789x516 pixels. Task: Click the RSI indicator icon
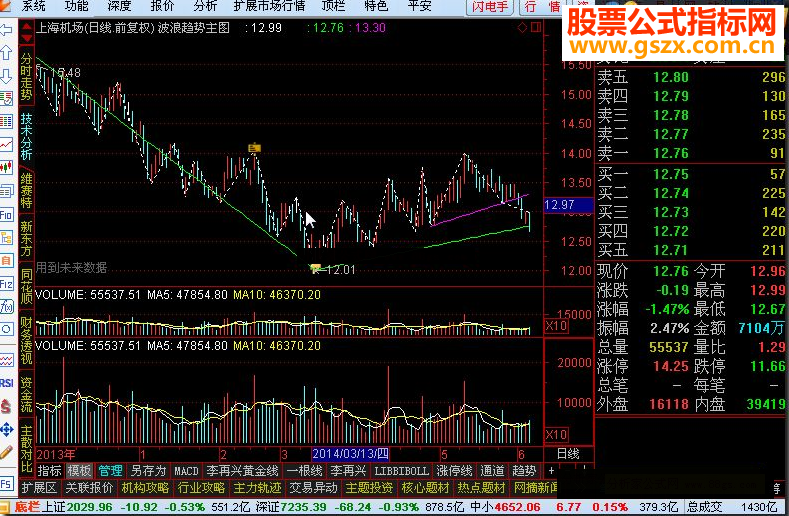click(x=7, y=383)
